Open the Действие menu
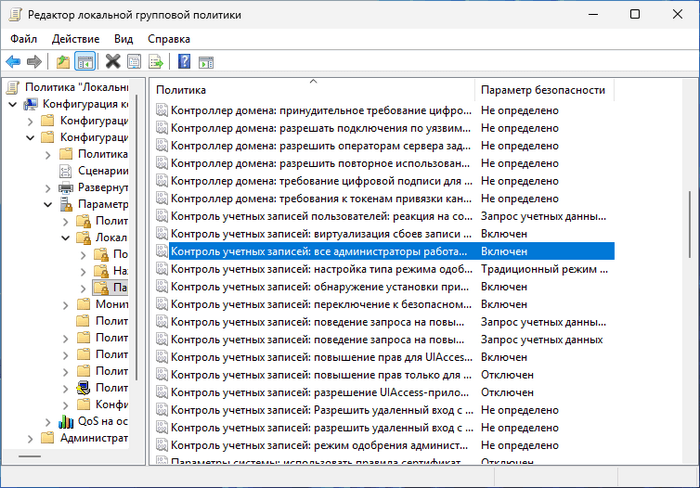The image size is (700, 488). click(x=75, y=39)
